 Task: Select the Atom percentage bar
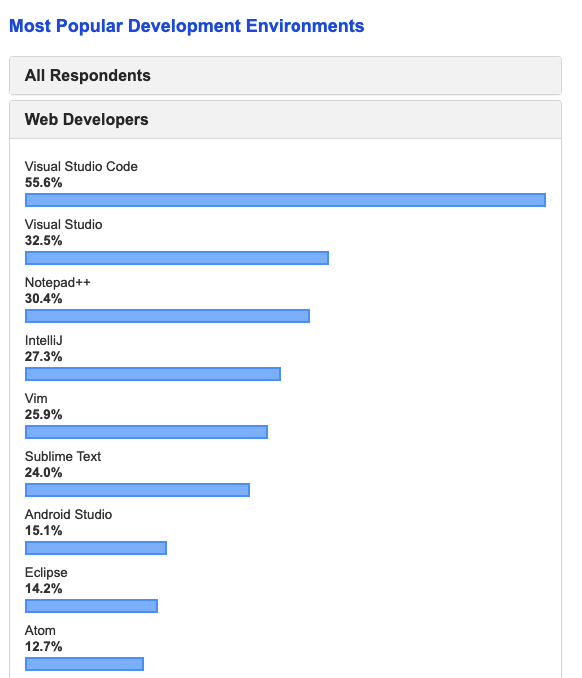click(84, 664)
